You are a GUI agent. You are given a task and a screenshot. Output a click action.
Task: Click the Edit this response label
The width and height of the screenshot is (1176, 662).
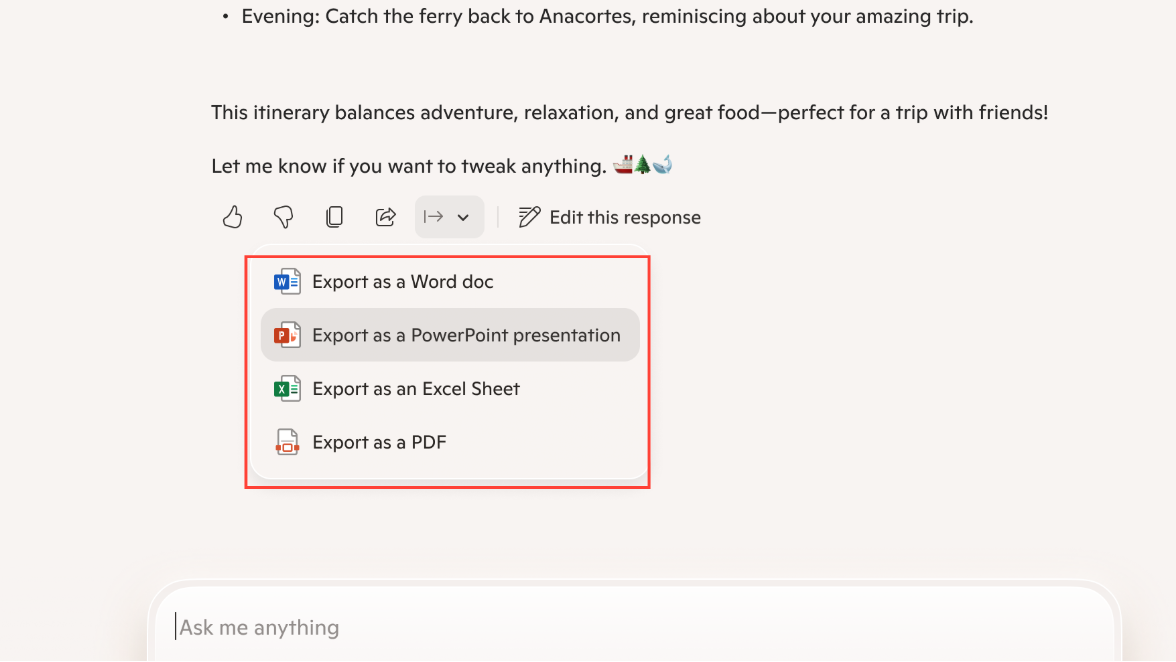click(625, 217)
